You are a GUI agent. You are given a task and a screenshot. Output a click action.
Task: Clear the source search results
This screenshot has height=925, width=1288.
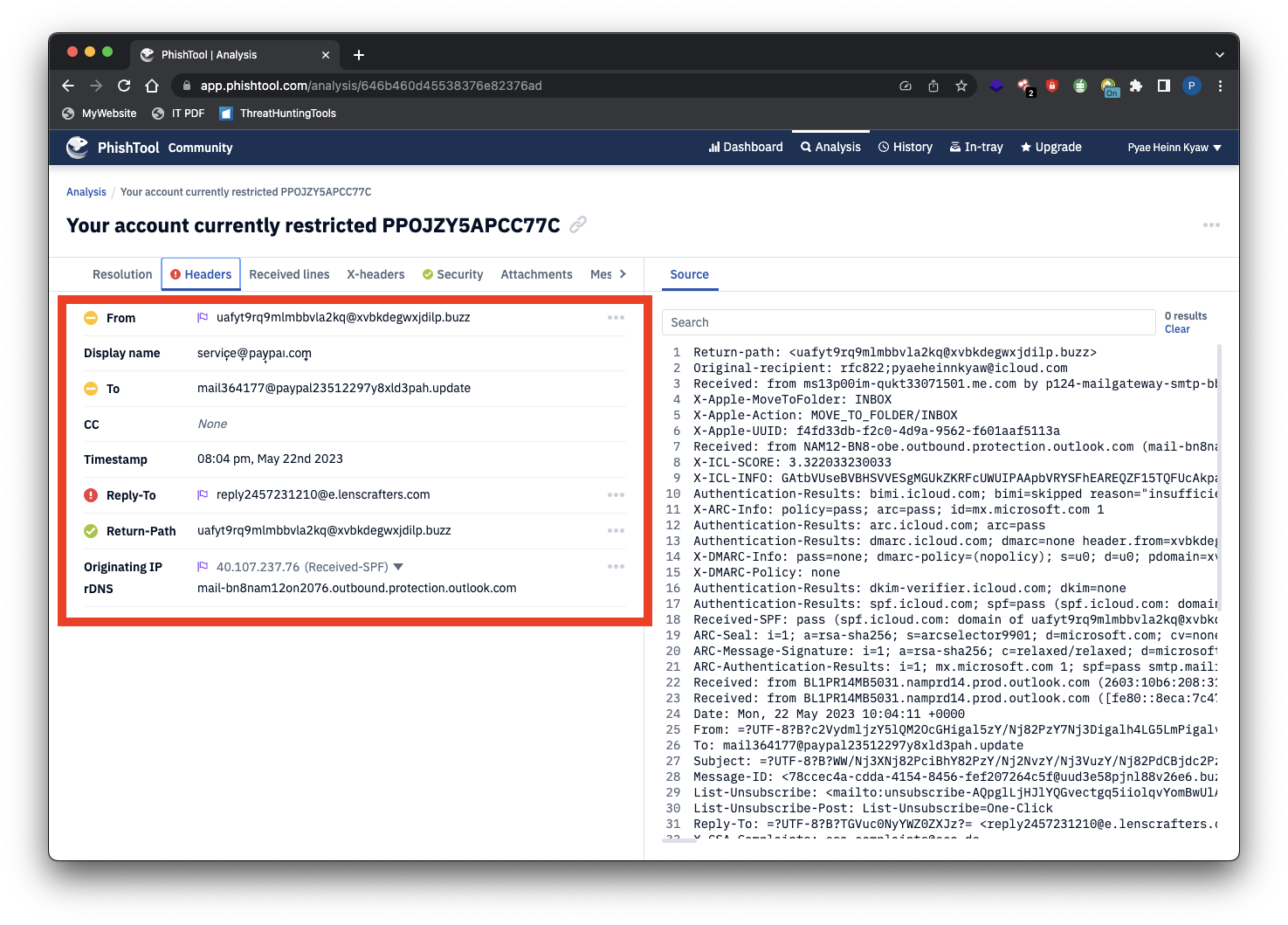[x=1177, y=329]
